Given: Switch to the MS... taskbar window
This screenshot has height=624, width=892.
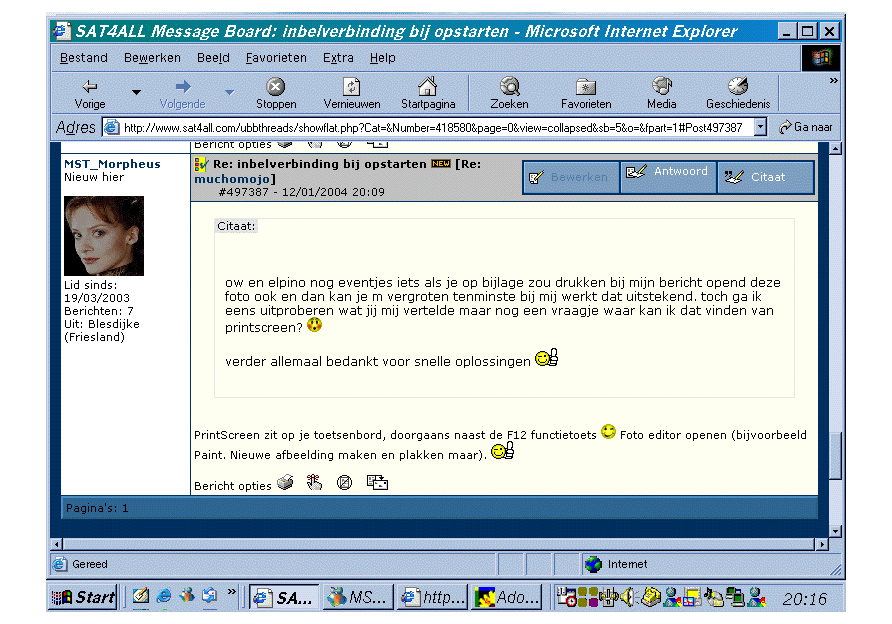Looking at the screenshot, I should click(358, 597).
